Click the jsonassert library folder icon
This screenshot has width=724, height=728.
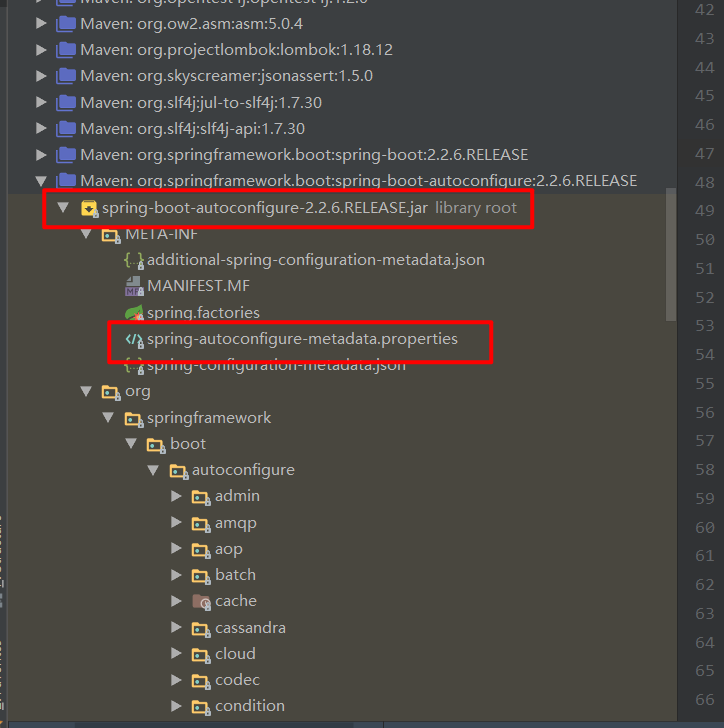tap(65, 76)
